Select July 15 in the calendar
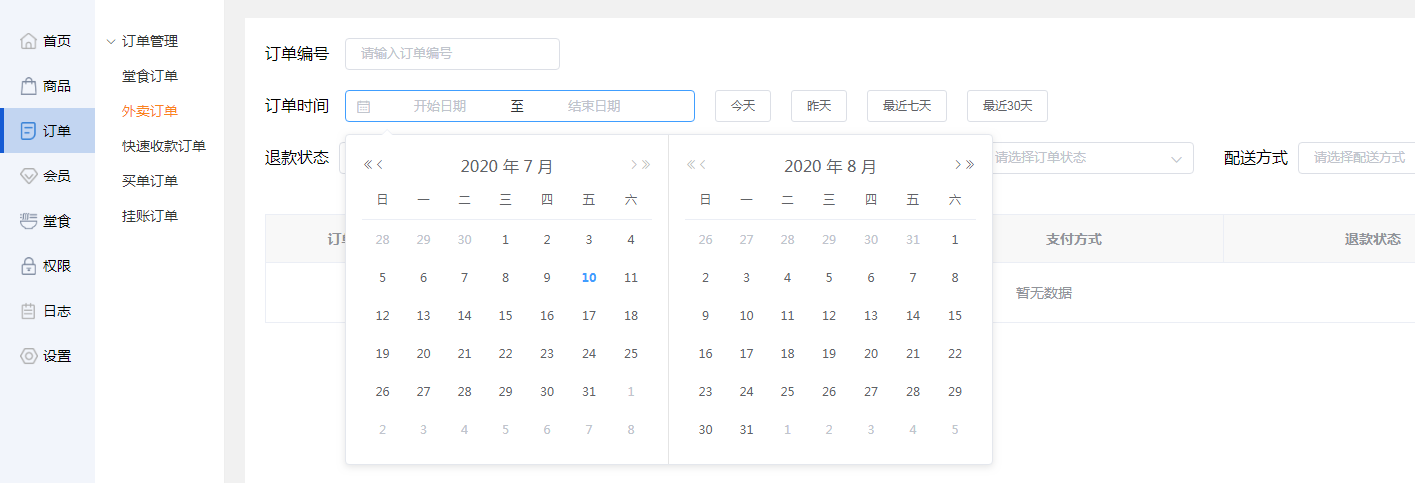1415x483 pixels. point(506,316)
